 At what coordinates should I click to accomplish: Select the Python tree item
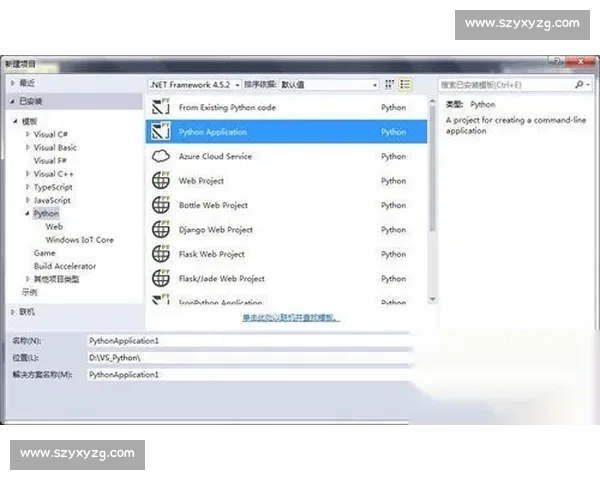pos(46,214)
